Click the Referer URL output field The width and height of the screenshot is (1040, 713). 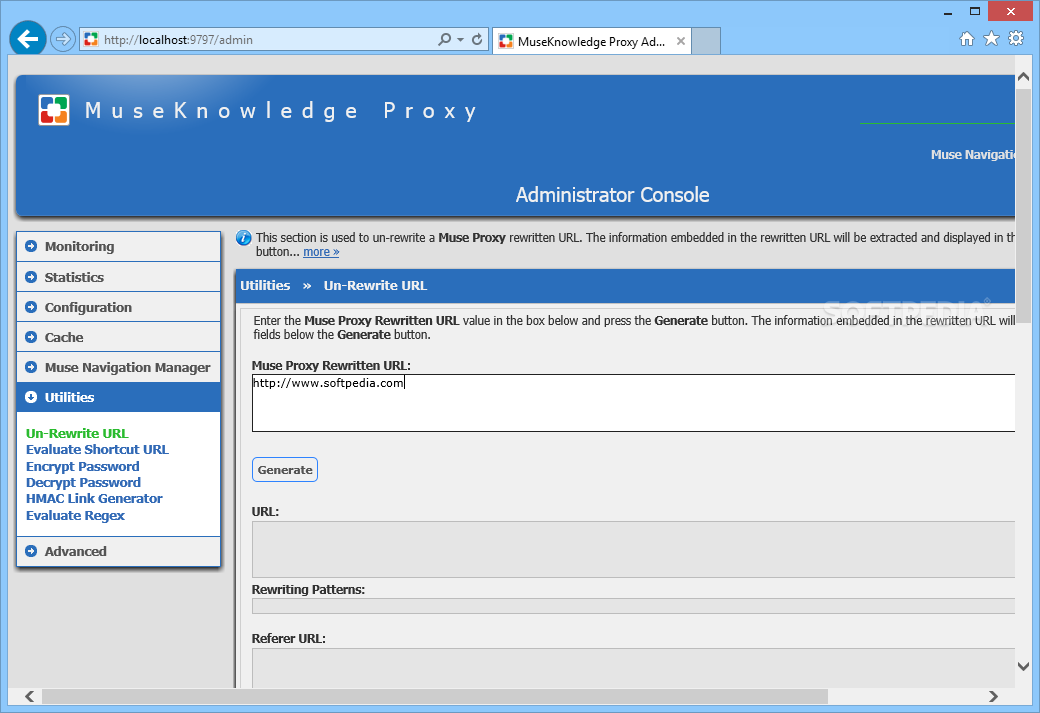pyautogui.click(x=633, y=668)
